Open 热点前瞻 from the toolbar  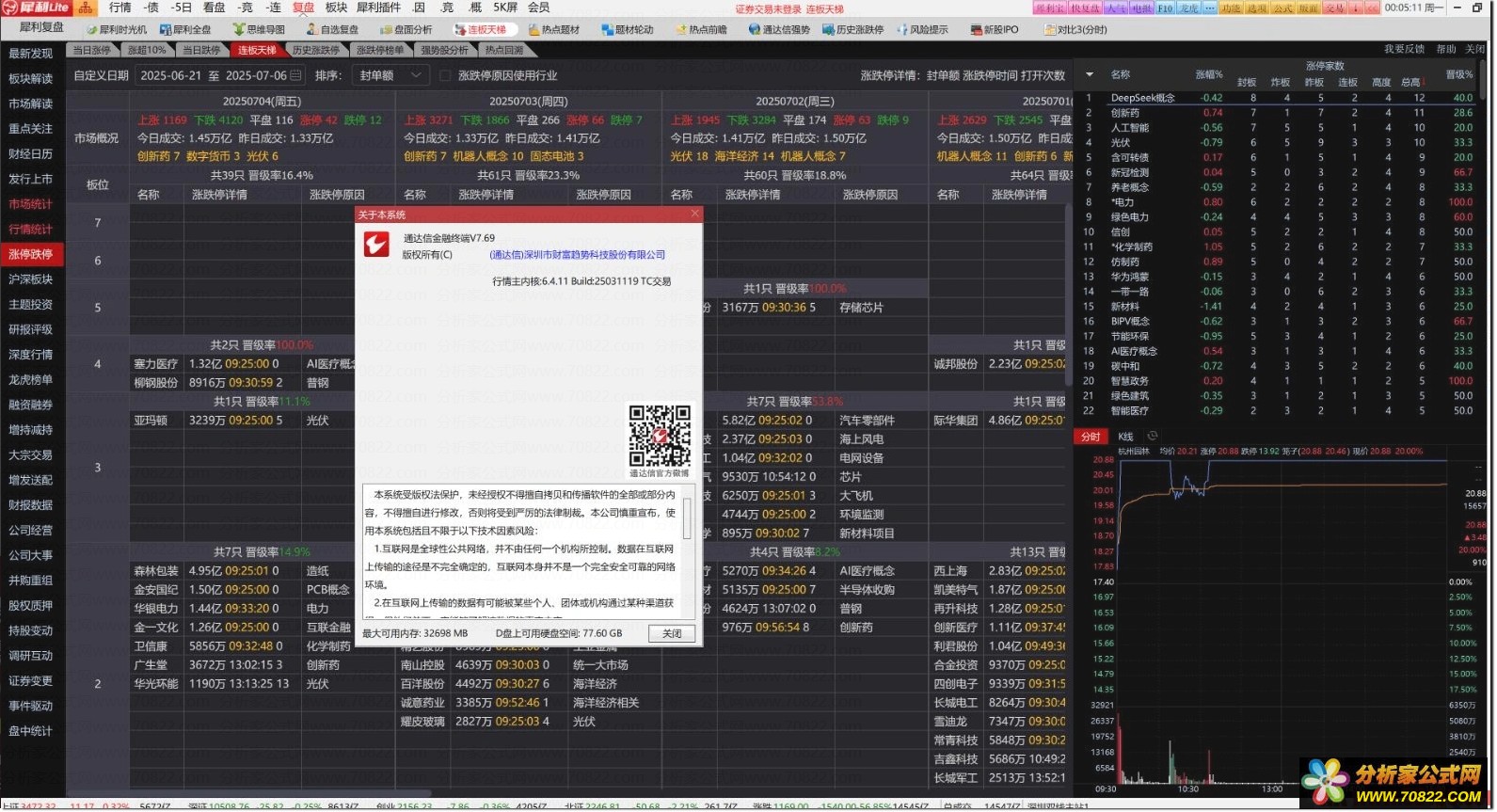point(701,29)
